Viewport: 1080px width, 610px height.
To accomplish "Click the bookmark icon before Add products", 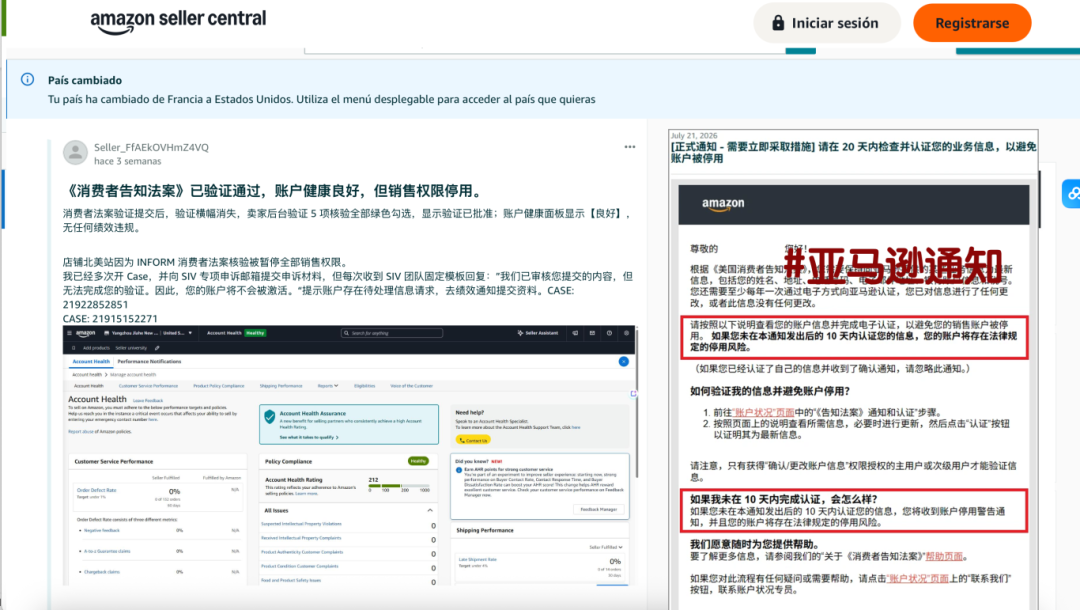I will coord(74,348).
